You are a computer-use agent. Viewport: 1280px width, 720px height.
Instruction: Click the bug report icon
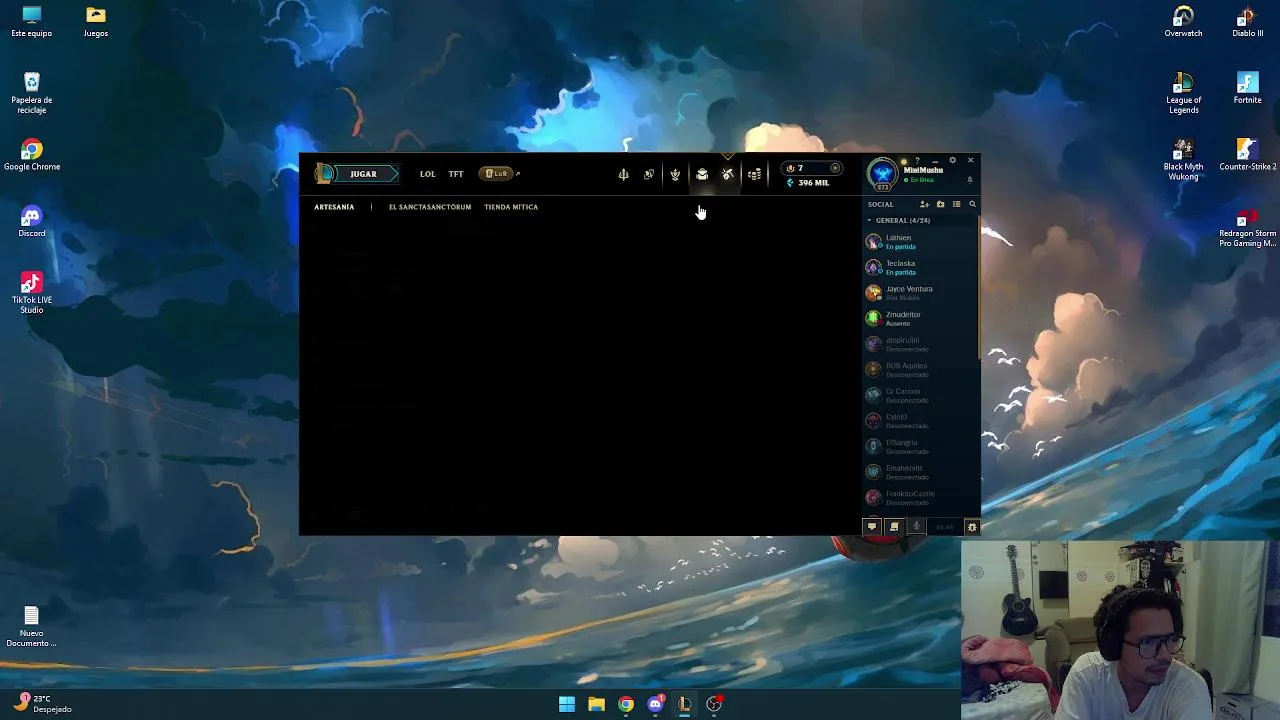(x=972, y=527)
